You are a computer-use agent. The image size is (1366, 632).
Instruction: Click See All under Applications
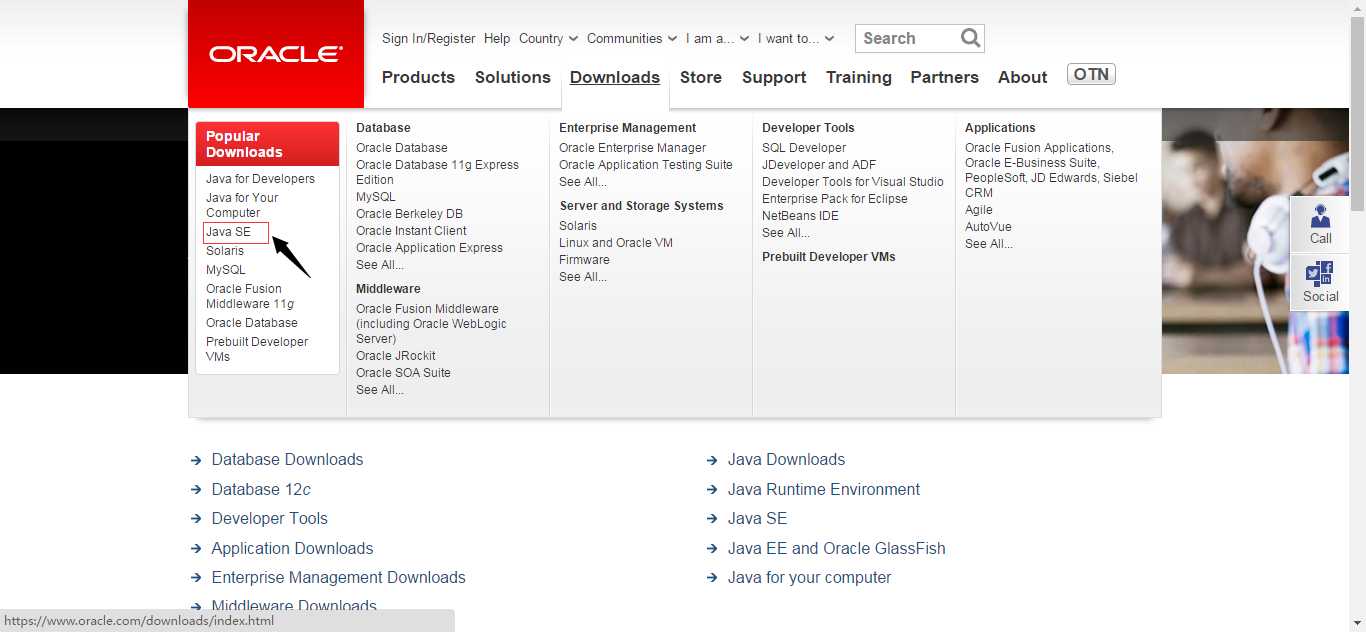(989, 244)
